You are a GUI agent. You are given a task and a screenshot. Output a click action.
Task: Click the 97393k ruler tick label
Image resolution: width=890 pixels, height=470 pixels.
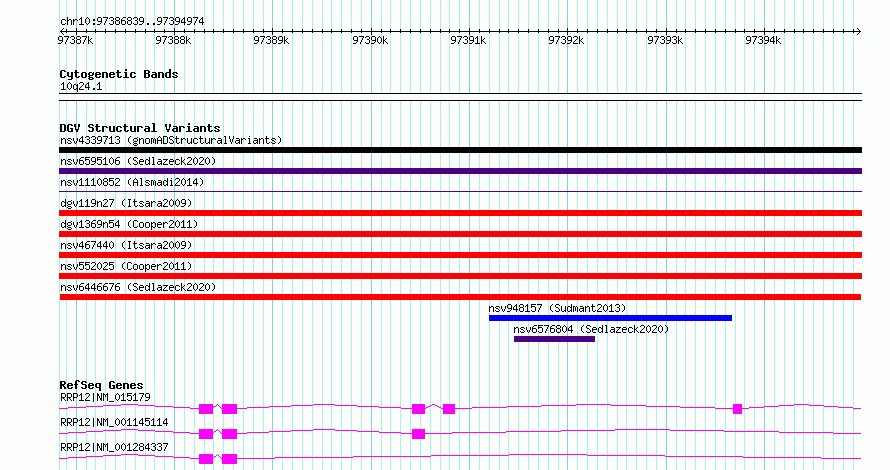pyautogui.click(x=665, y=40)
